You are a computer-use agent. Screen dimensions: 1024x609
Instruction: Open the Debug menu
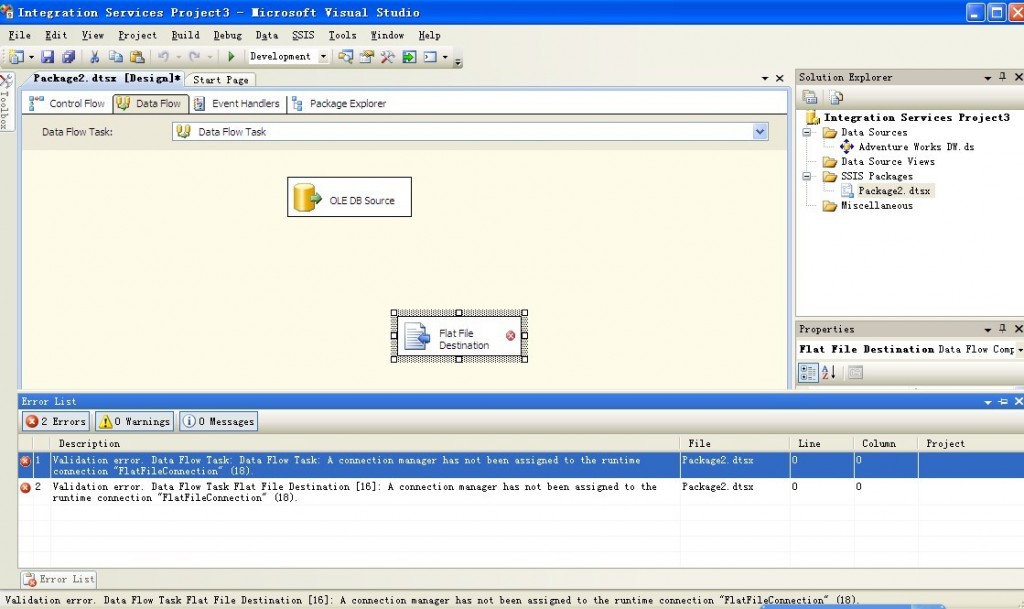point(227,35)
